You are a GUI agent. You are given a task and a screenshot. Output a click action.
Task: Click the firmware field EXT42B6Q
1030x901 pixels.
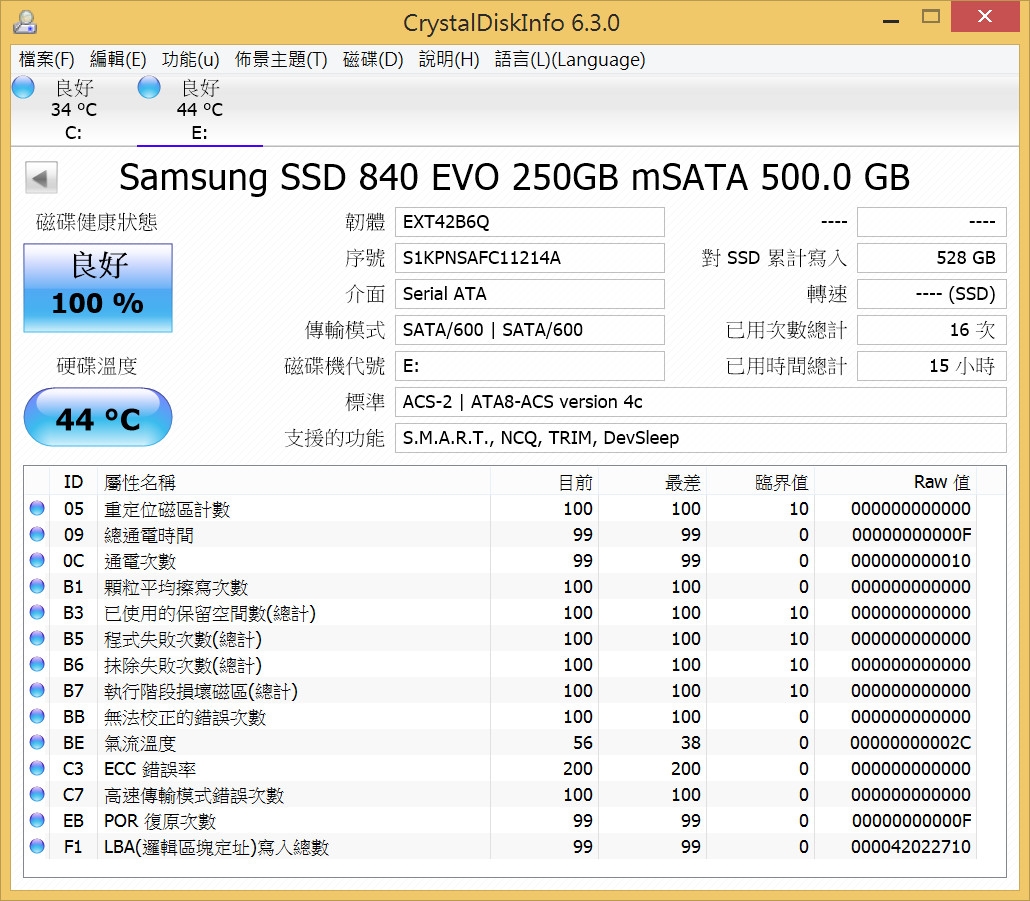click(x=529, y=222)
